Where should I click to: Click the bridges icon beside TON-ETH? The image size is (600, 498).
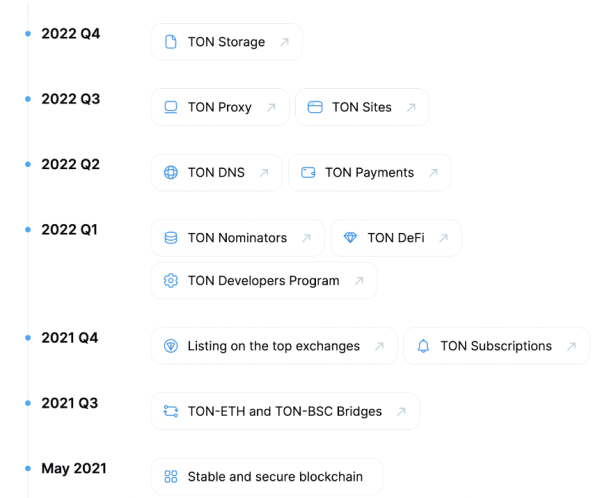click(x=170, y=411)
